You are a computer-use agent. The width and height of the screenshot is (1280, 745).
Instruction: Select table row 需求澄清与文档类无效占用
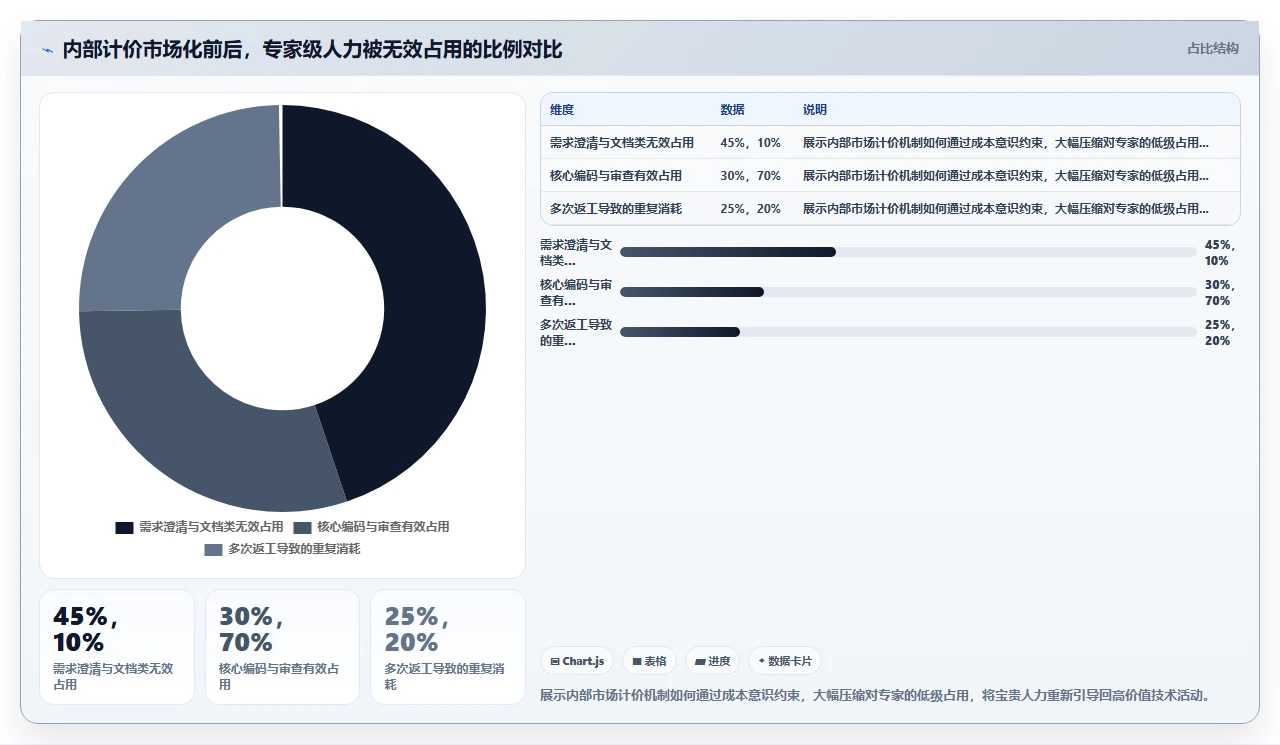(890, 143)
